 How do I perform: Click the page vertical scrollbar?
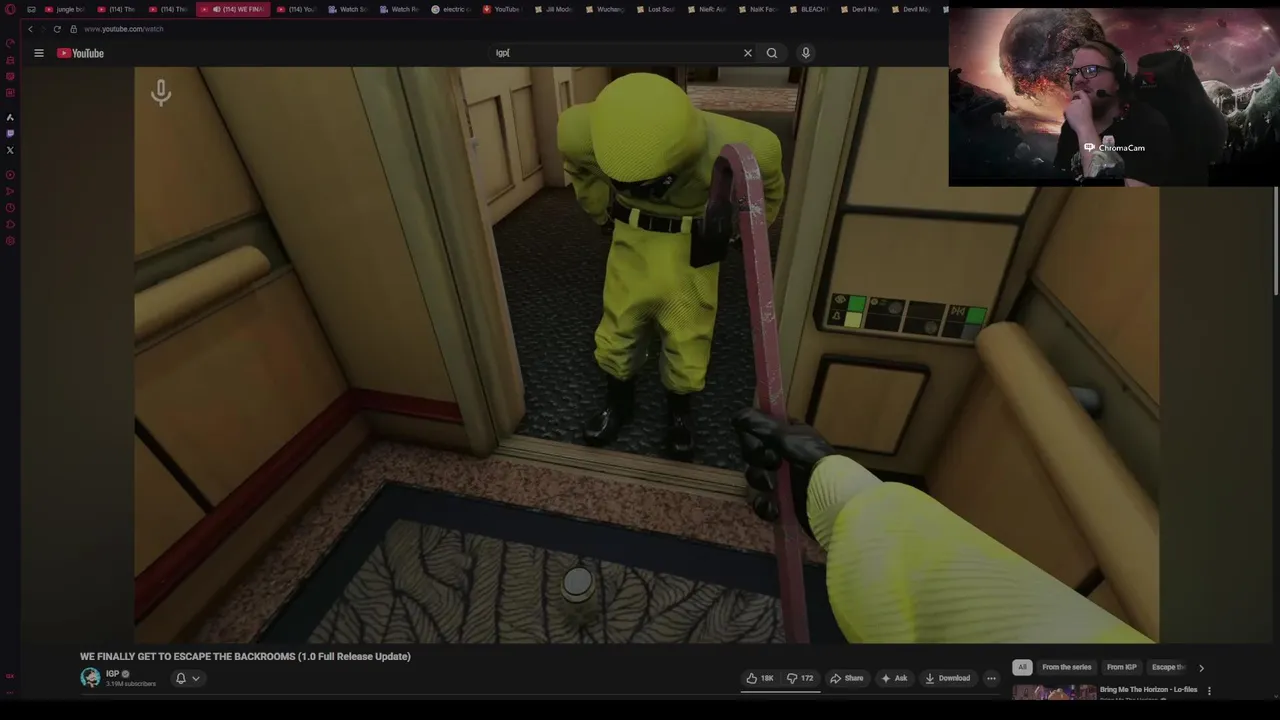pos(1276,240)
